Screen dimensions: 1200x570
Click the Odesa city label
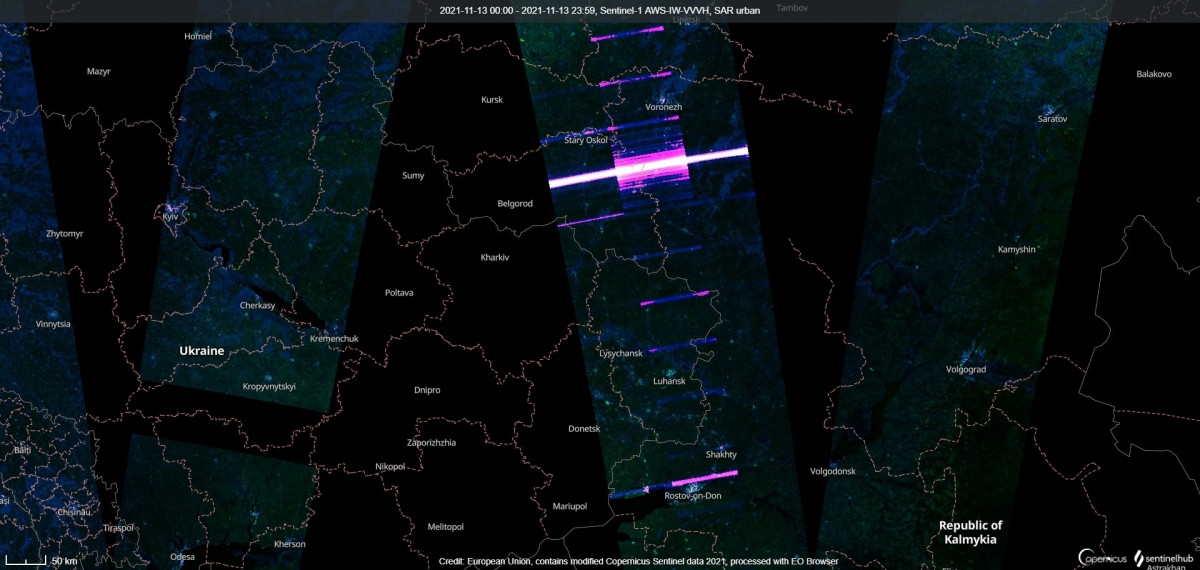182,556
